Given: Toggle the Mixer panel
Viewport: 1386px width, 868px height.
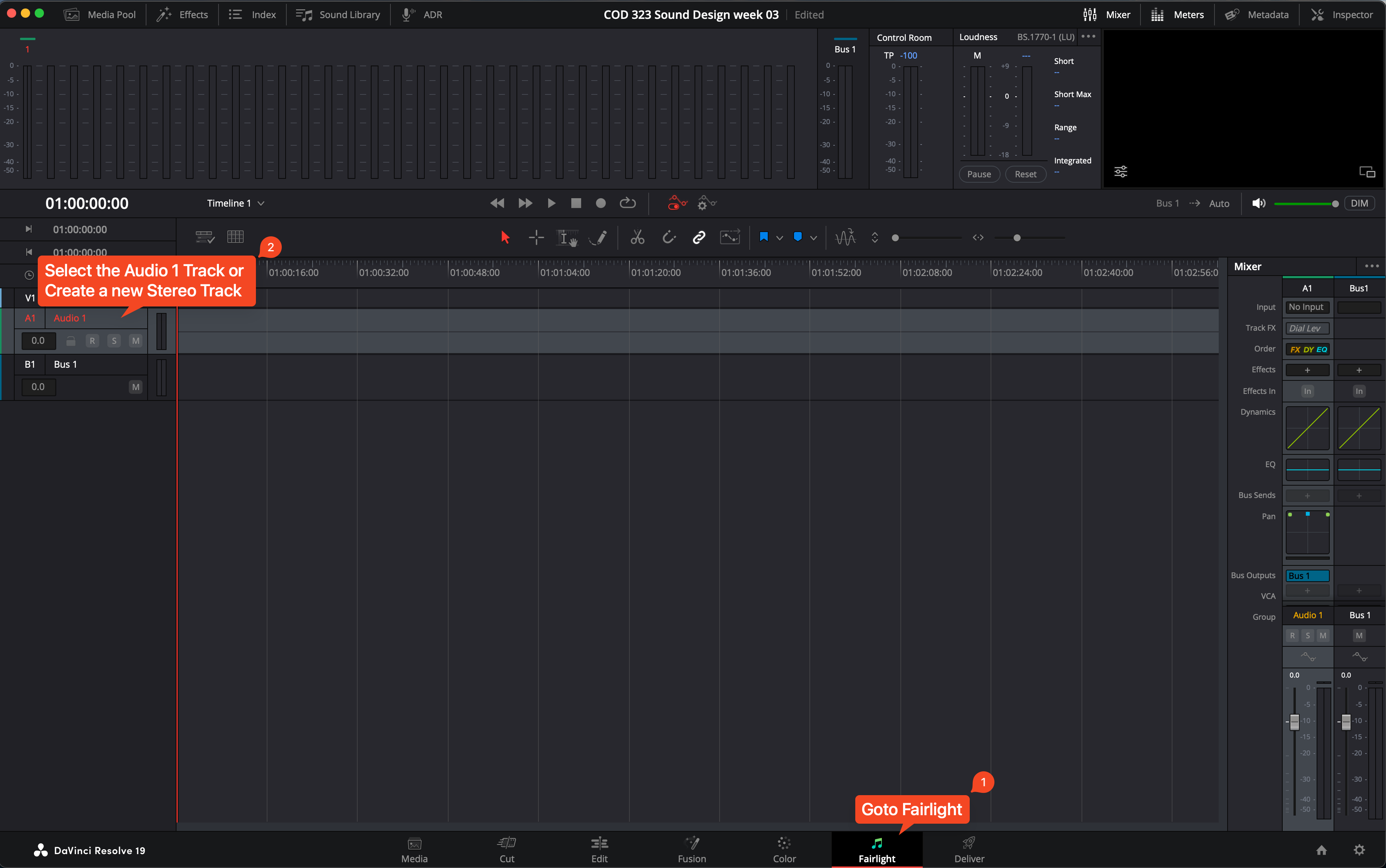Looking at the screenshot, I should tap(1107, 15).
